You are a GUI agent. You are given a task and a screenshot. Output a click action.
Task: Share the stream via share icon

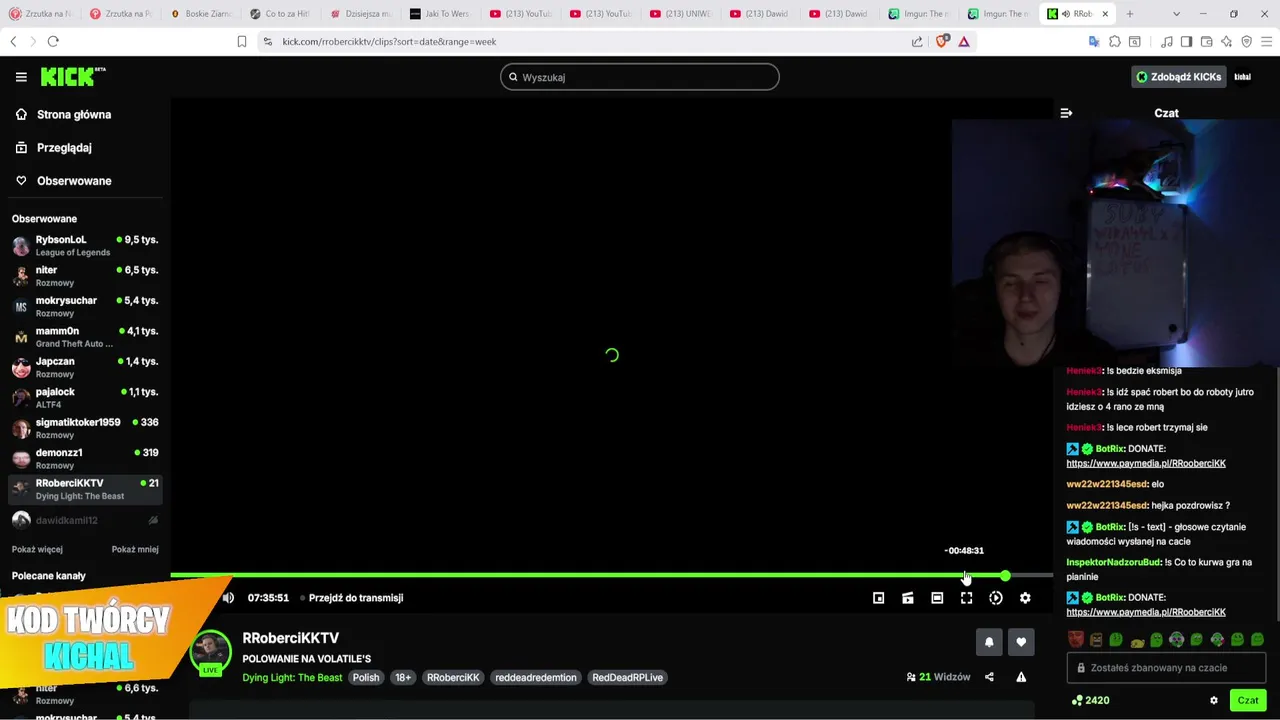[989, 677]
